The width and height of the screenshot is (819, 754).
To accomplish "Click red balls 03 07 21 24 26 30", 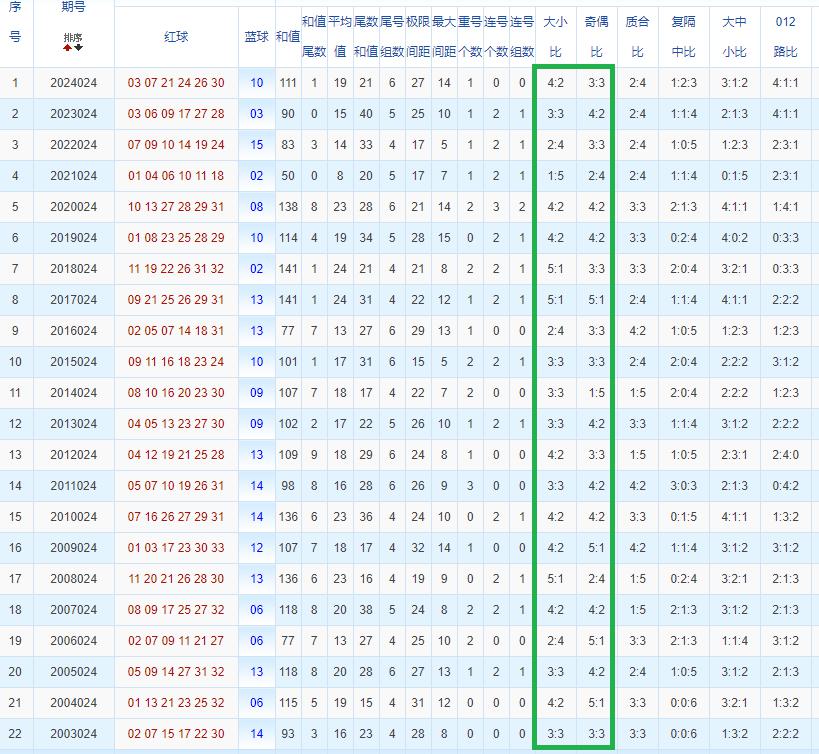I will click(176, 83).
